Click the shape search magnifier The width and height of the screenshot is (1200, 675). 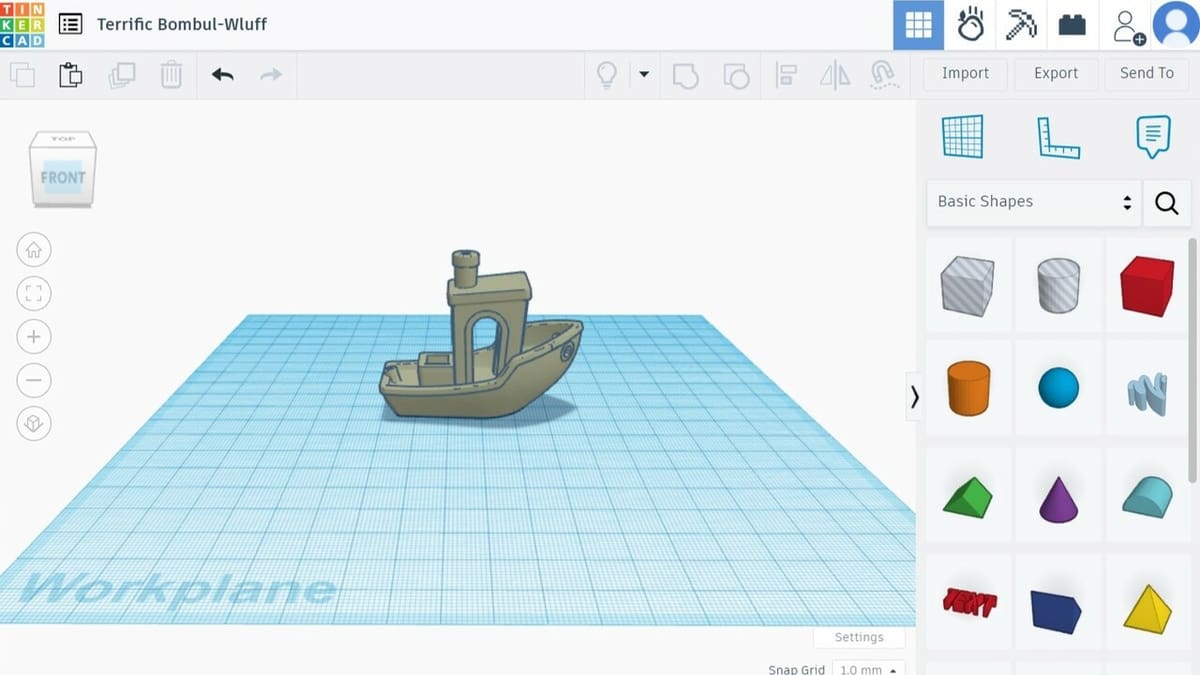pos(1167,203)
